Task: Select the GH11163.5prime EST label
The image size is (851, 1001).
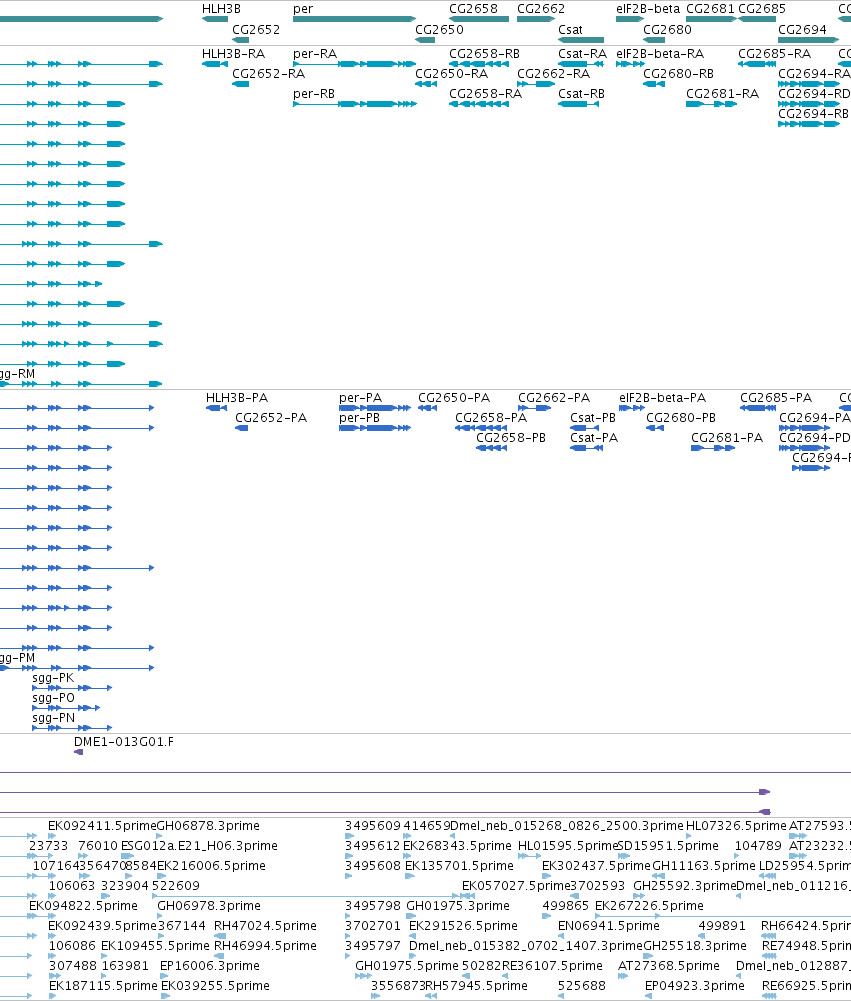Action: [x=704, y=866]
